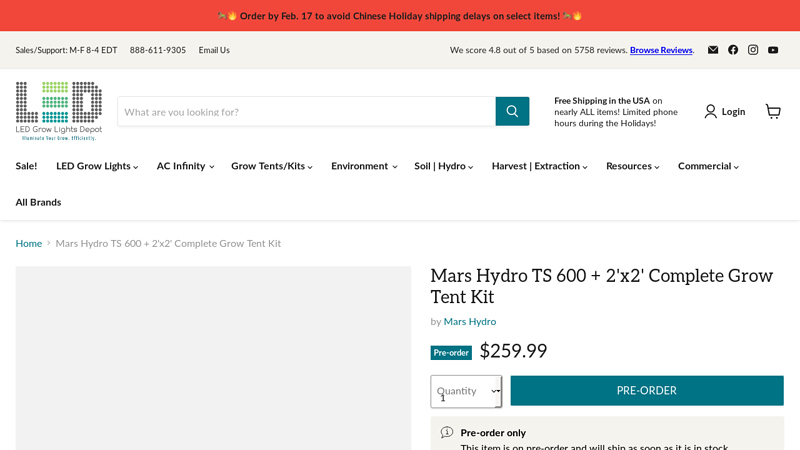Open the shopping cart icon

click(773, 111)
